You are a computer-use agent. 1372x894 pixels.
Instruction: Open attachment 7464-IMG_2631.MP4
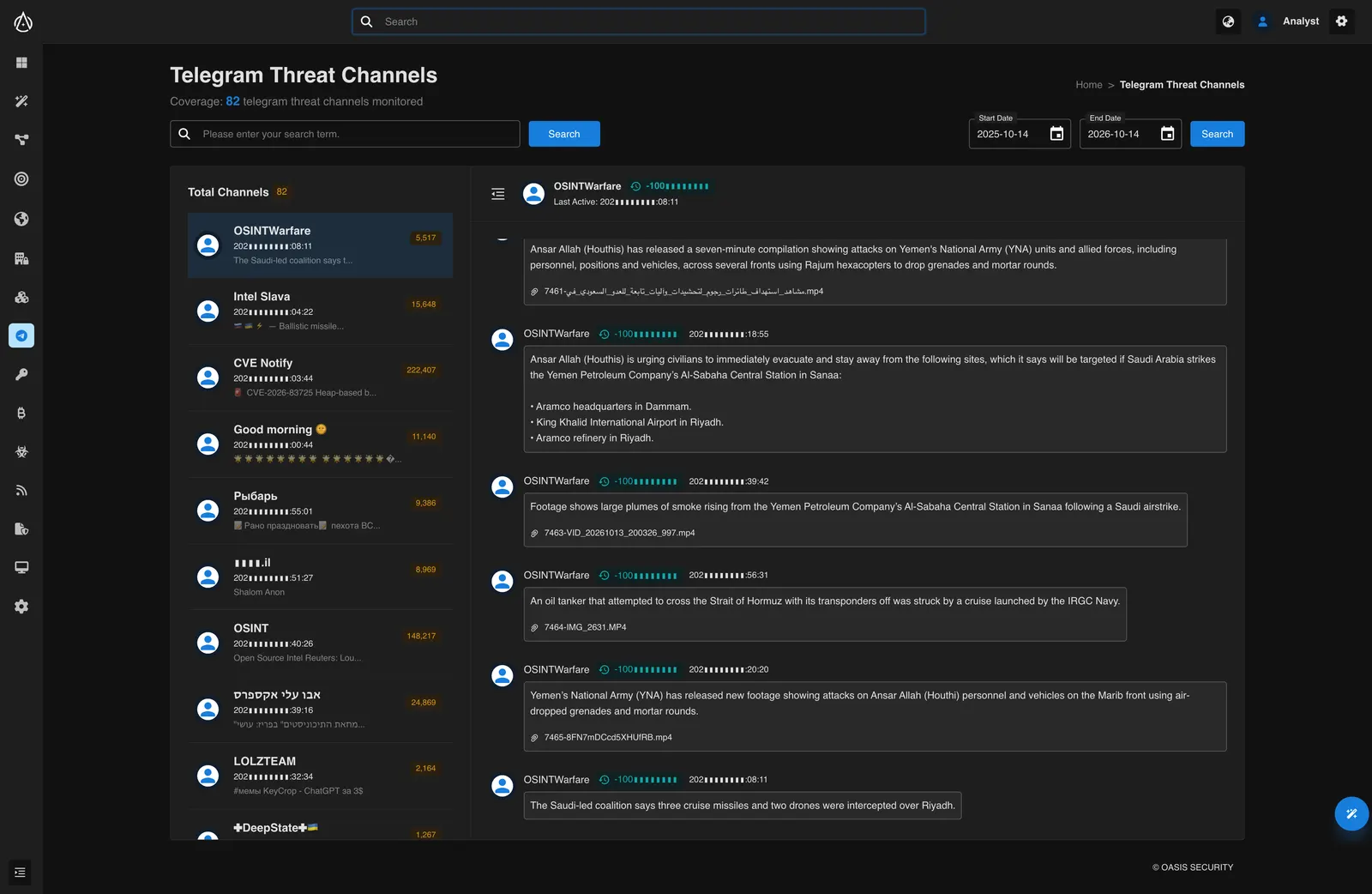[x=585, y=627]
